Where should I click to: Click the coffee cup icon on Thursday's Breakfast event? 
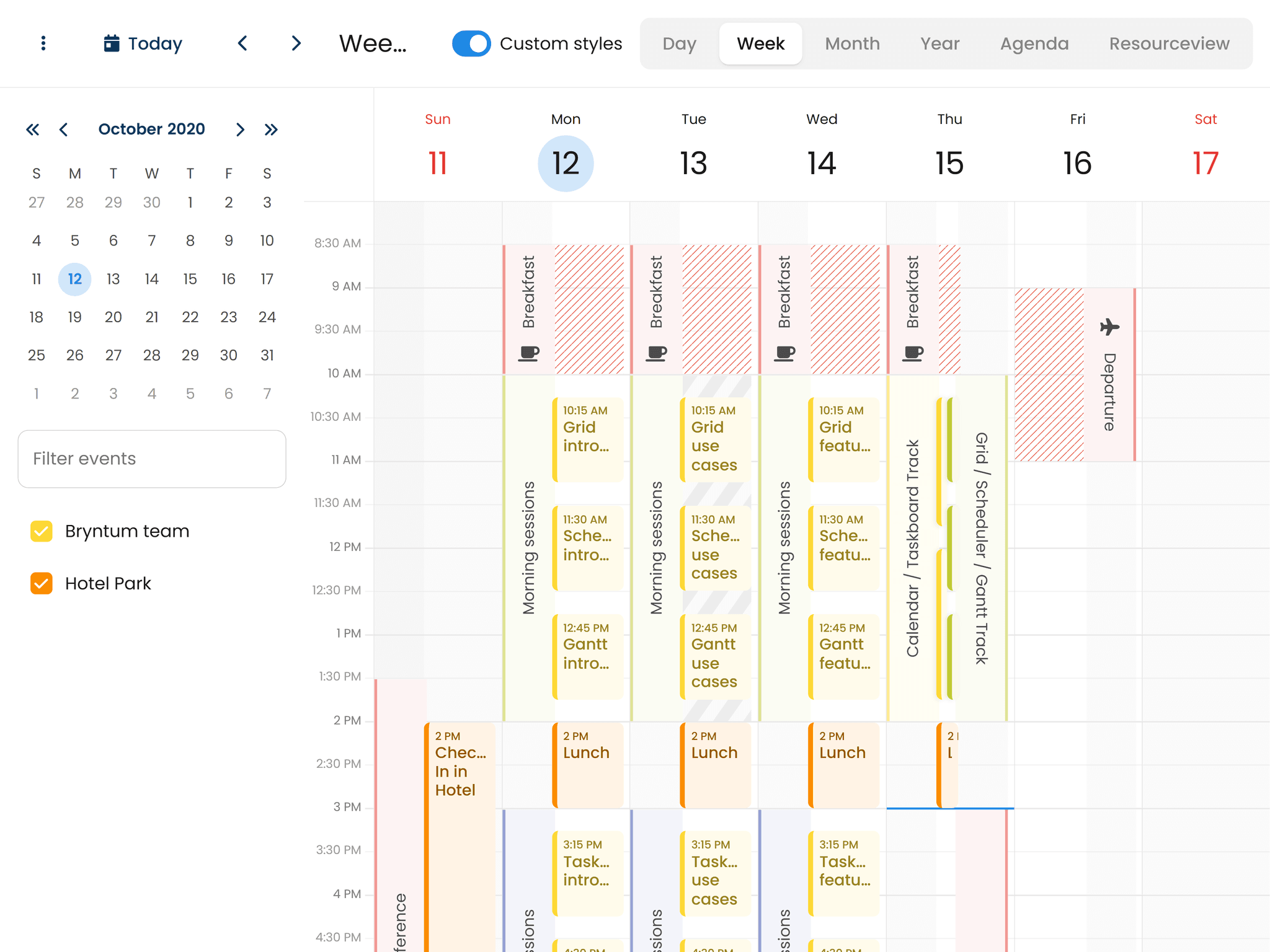pyautogui.click(x=911, y=352)
